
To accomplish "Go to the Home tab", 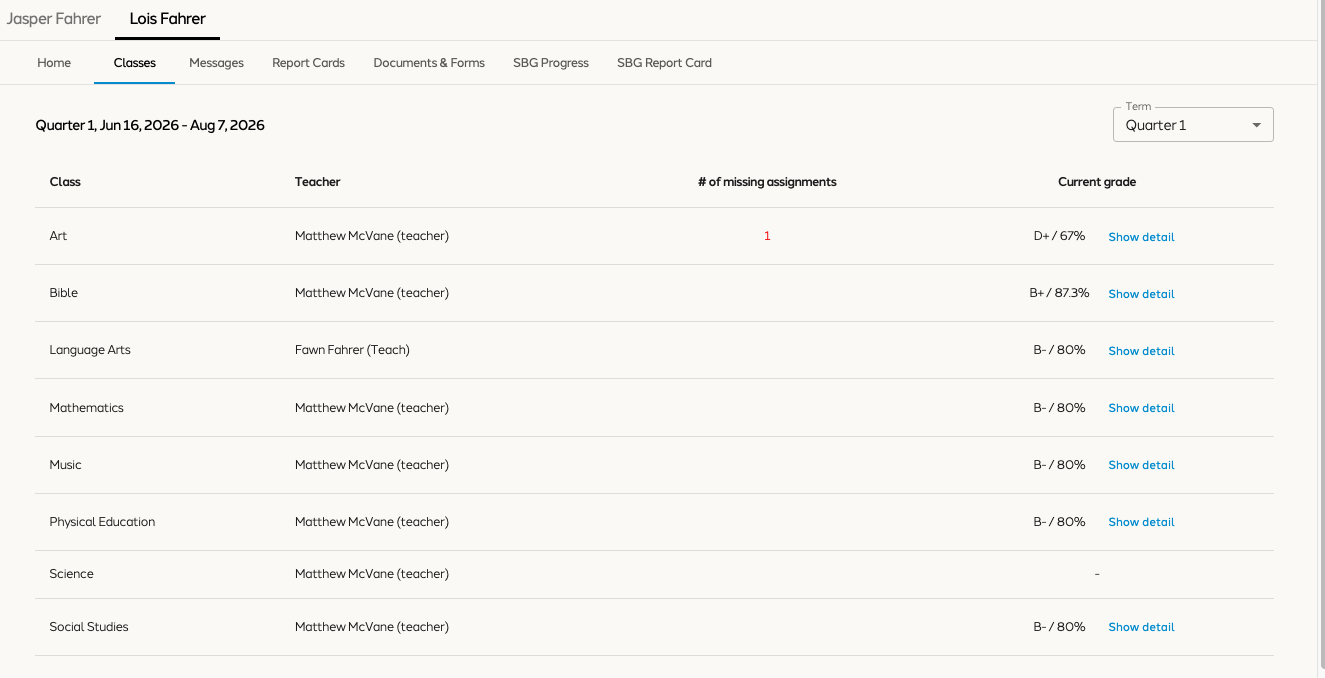I will [54, 62].
